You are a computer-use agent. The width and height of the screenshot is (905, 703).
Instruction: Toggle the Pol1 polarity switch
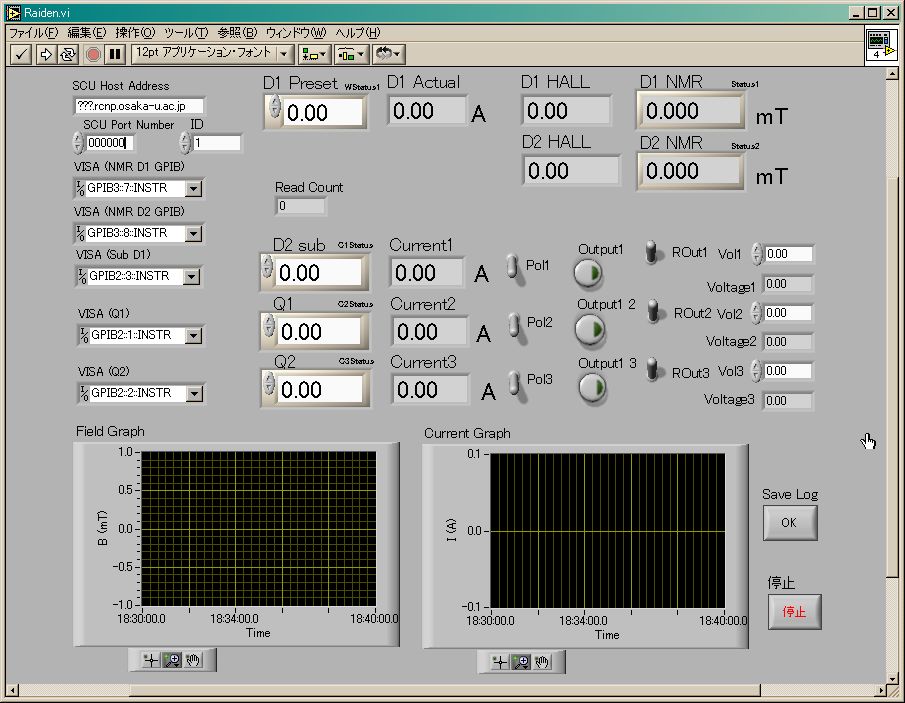(x=513, y=267)
